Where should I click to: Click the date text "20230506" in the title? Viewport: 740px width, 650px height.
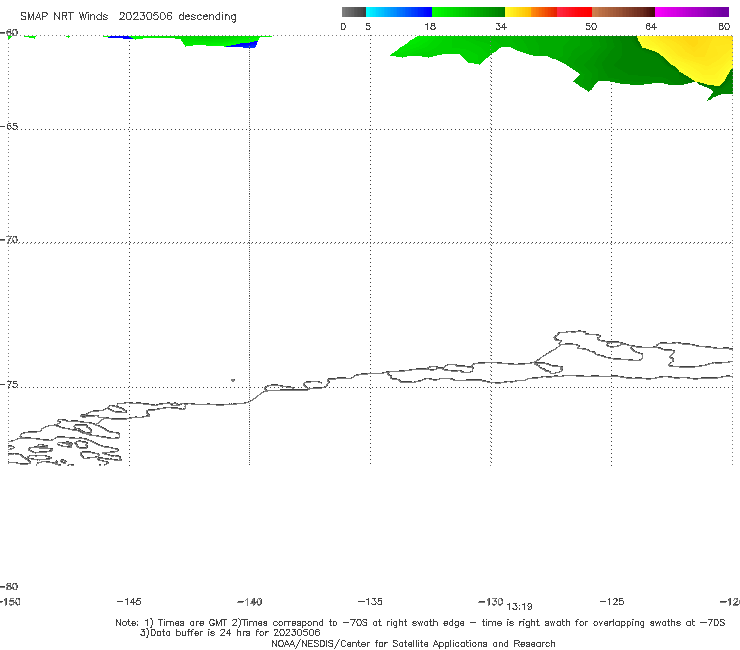click(x=145, y=17)
